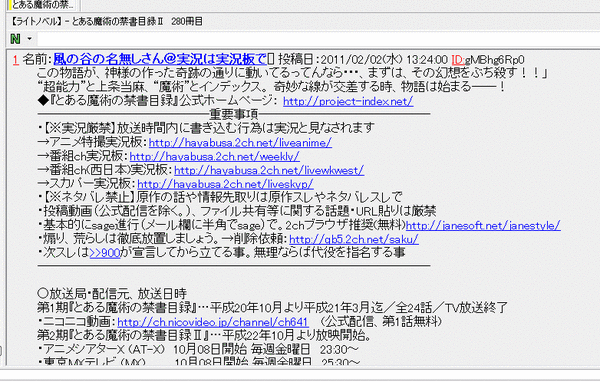This screenshot has width=600, height=382.
Task: Open poster name 風の谷の名無しさん@実況は実況板で
Action: [160, 59]
